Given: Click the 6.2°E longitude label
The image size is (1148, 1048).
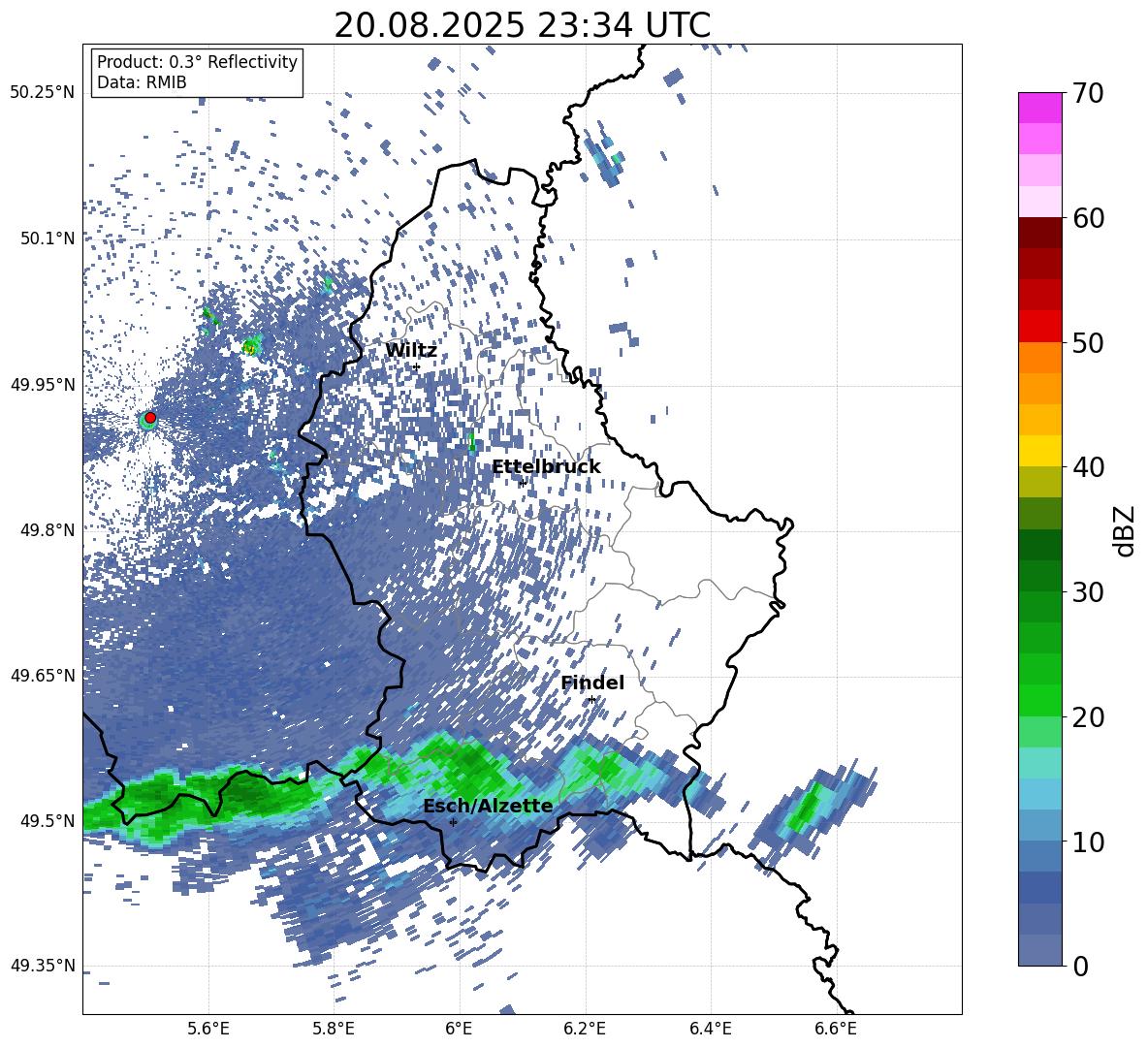Looking at the screenshot, I should click(x=585, y=1030).
